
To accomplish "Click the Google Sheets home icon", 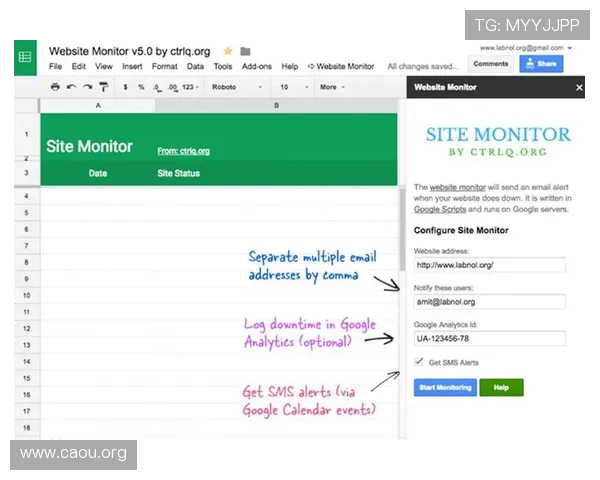I will coord(25,57).
